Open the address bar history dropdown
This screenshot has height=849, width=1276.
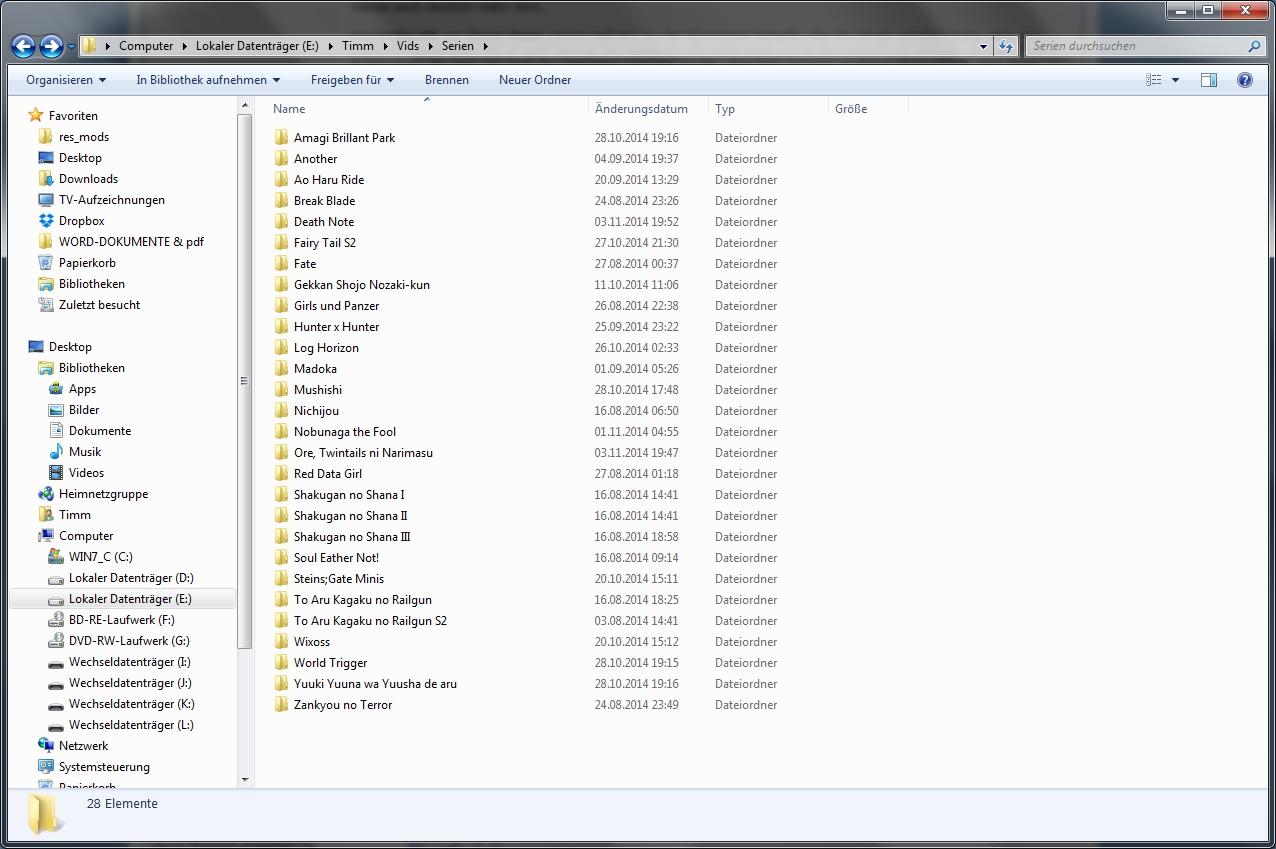984,46
